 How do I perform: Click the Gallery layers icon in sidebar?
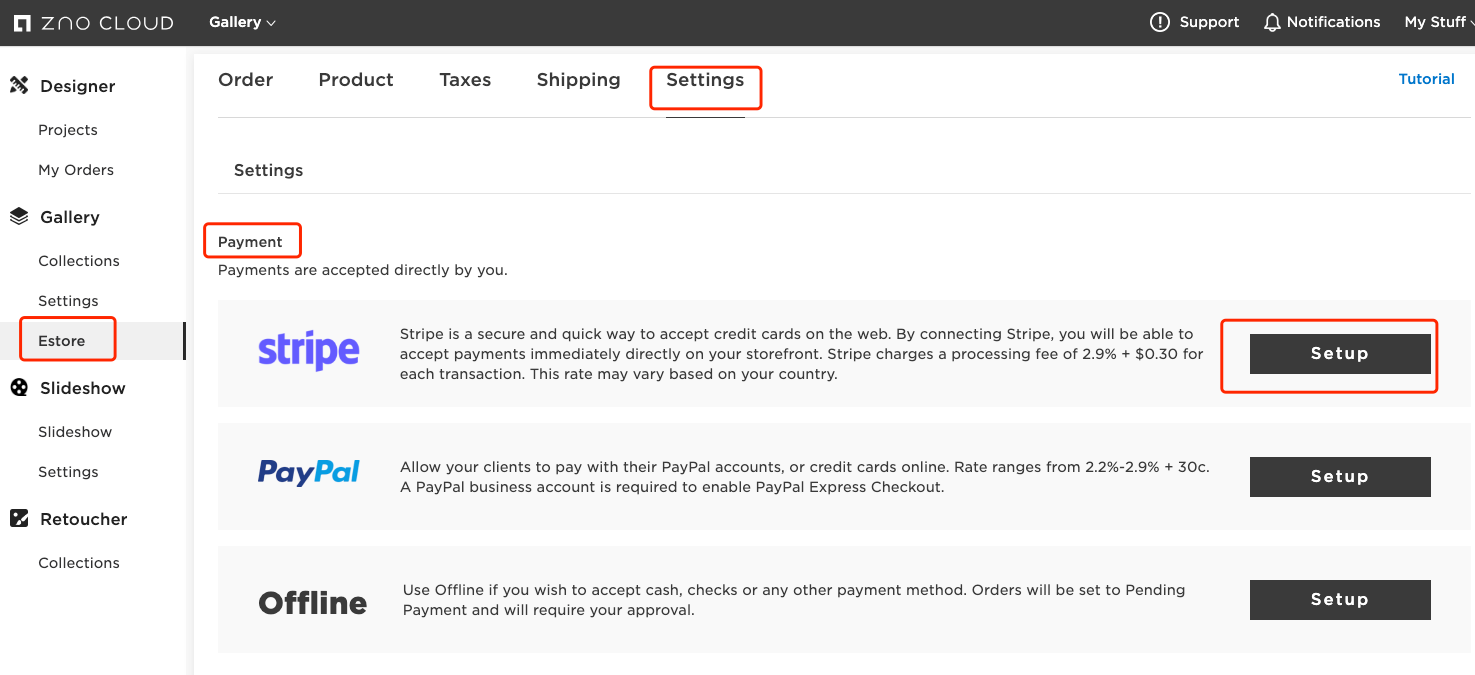19,216
